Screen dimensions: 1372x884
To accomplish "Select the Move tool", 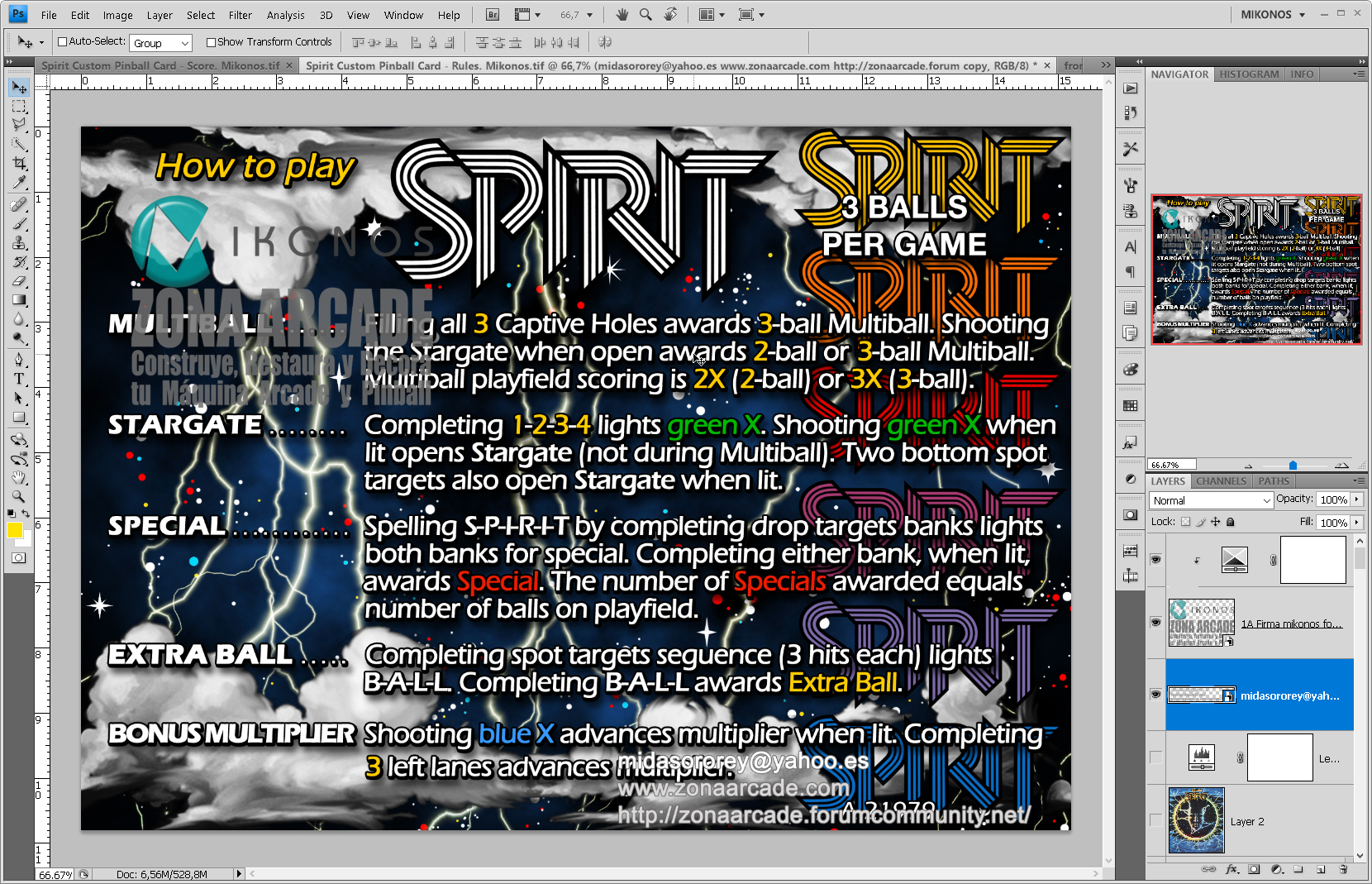I will (x=18, y=87).
